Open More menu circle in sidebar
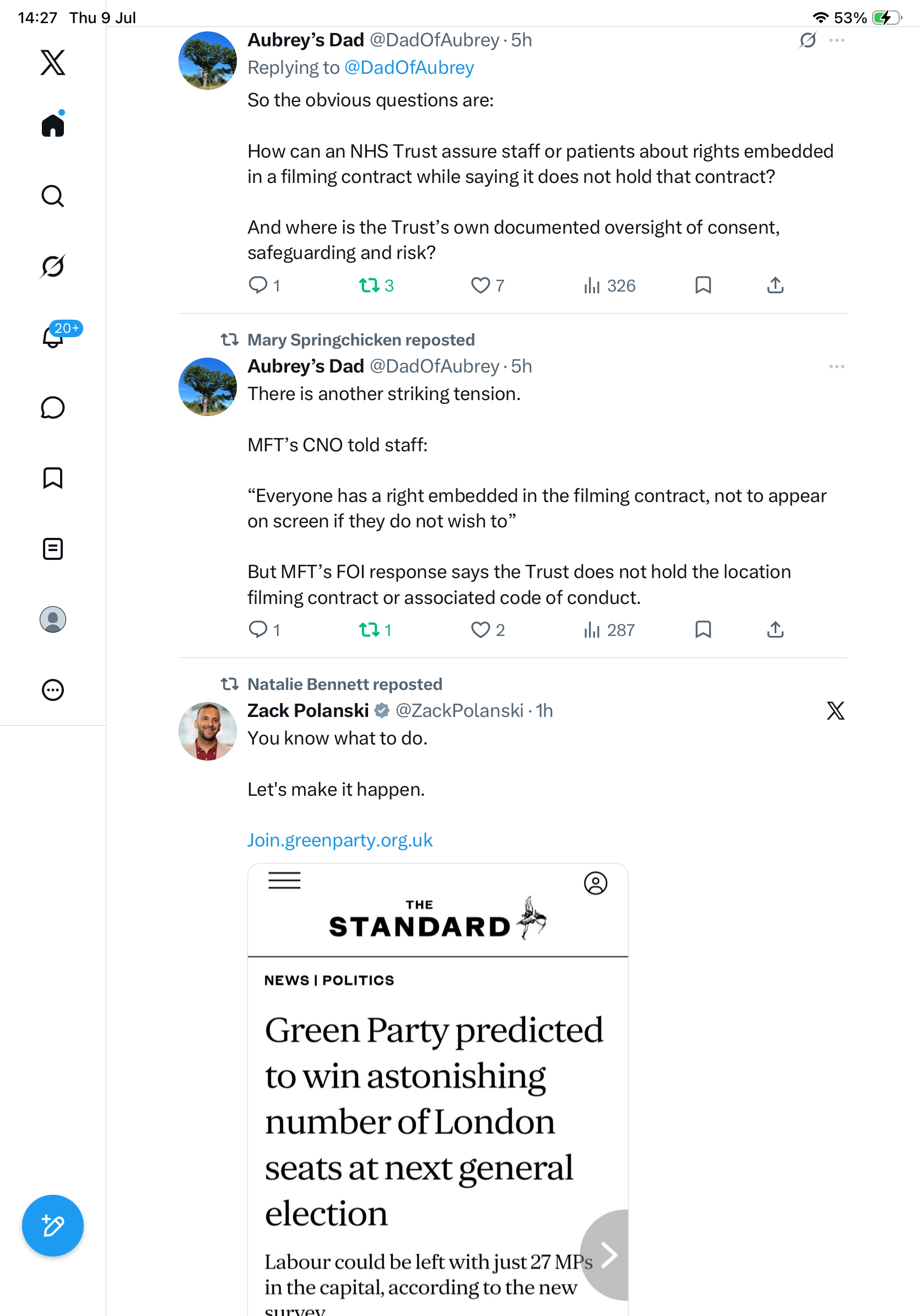The image size is (919, 1316). [53, 690]
